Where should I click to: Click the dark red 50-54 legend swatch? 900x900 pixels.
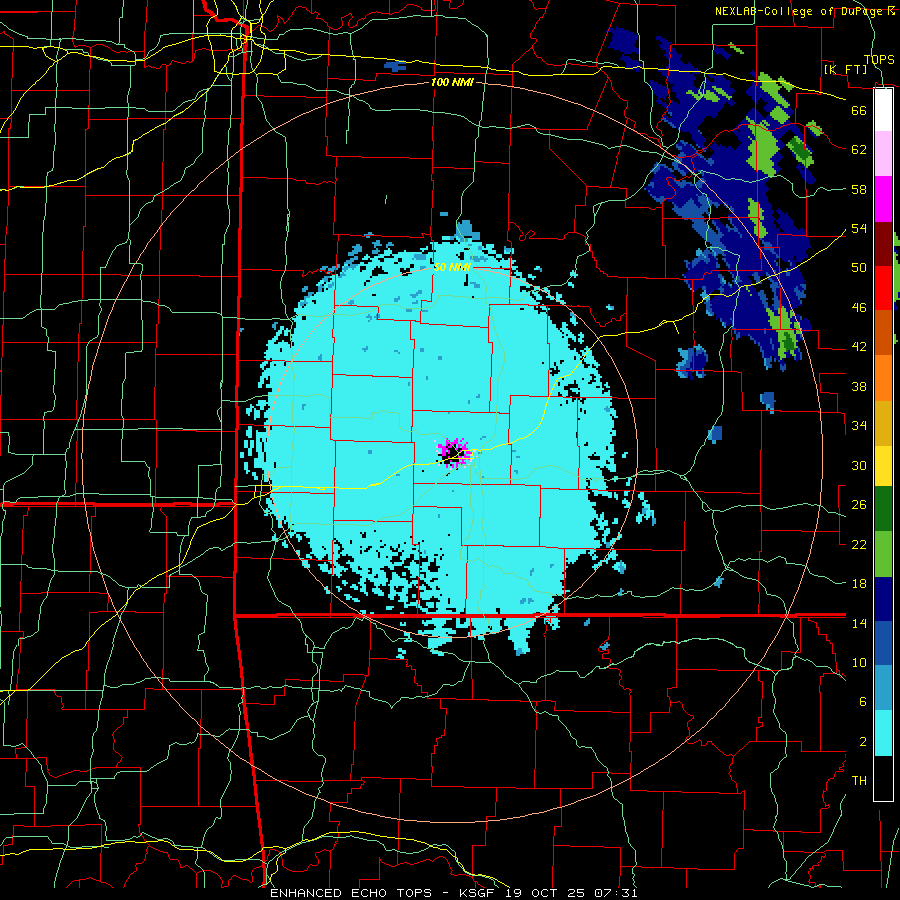point(883,243)
